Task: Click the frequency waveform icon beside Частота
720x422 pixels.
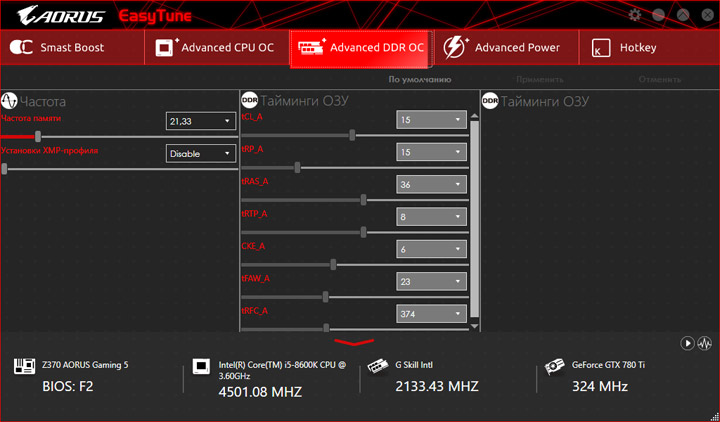Action: (9, 101)
